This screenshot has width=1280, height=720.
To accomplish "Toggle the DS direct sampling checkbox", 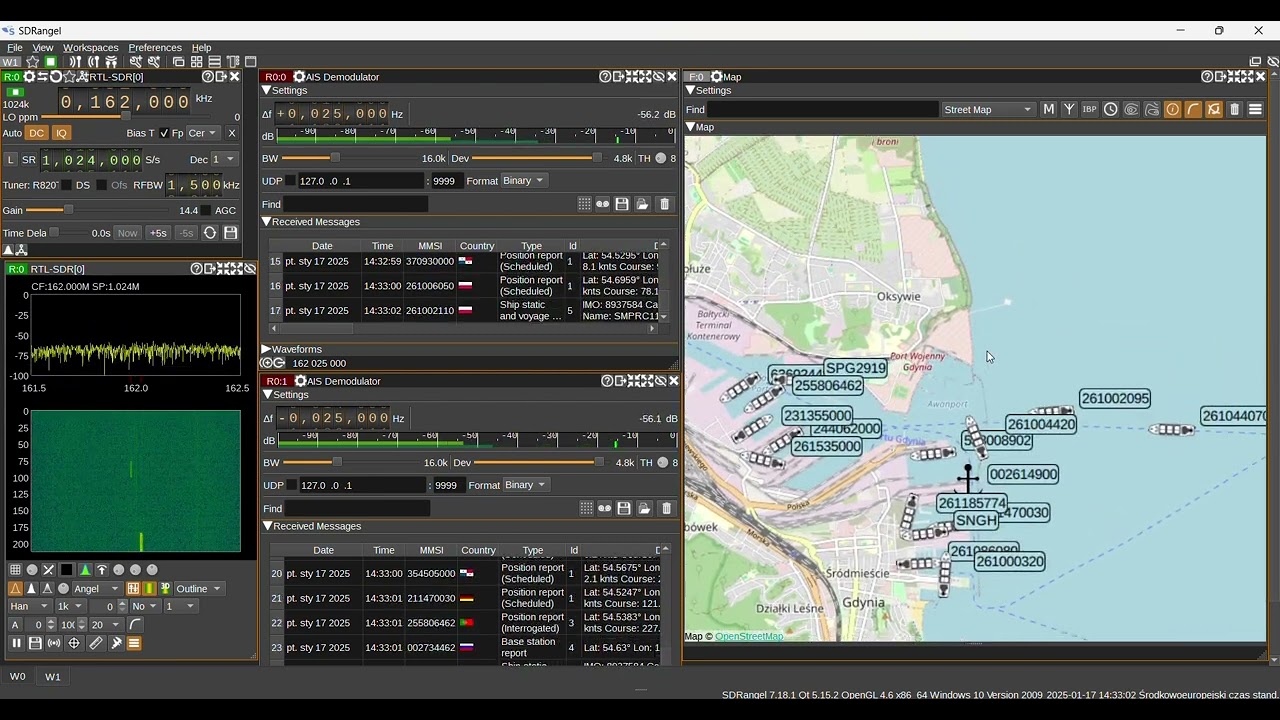I will (x=66, y=185).
